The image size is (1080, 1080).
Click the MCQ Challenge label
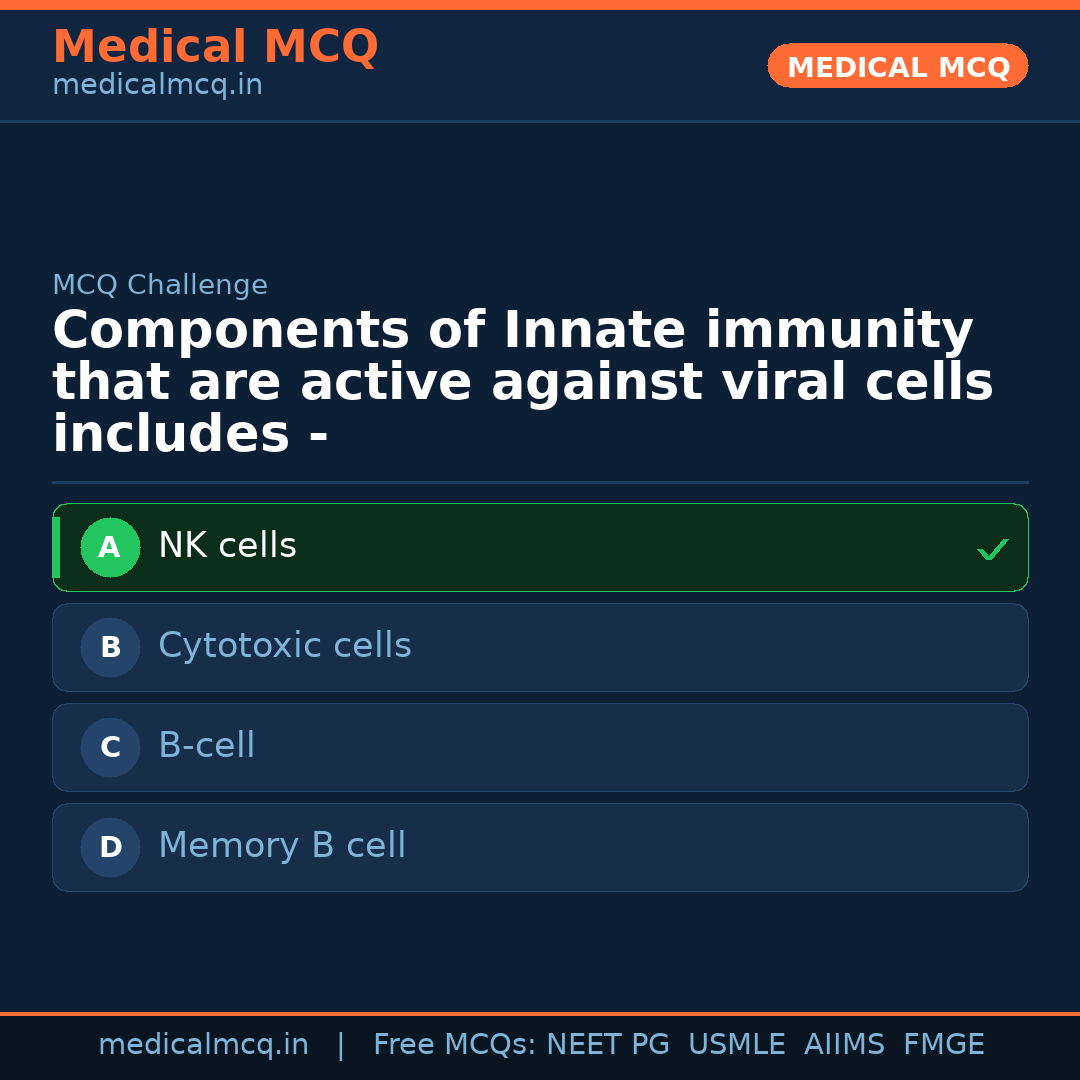(x=160, y=285)
